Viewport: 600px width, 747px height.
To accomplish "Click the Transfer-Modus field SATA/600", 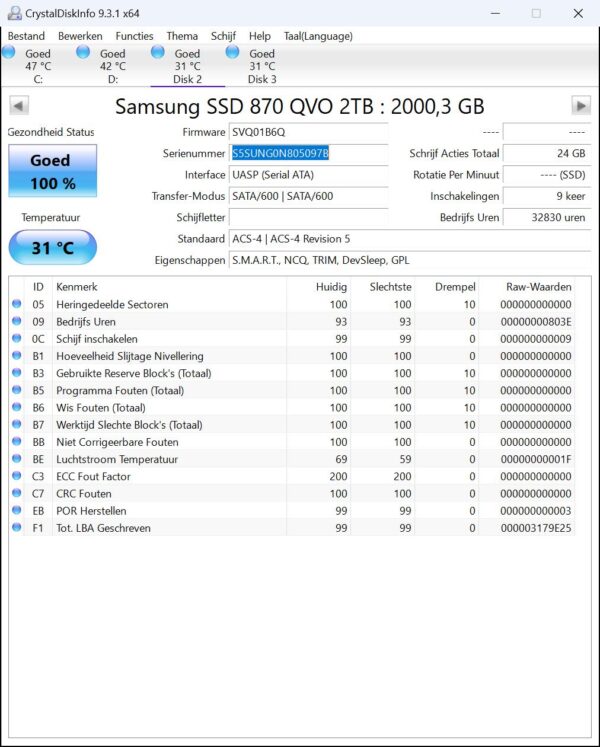I will pyautogui.click(x=308, y=196).
